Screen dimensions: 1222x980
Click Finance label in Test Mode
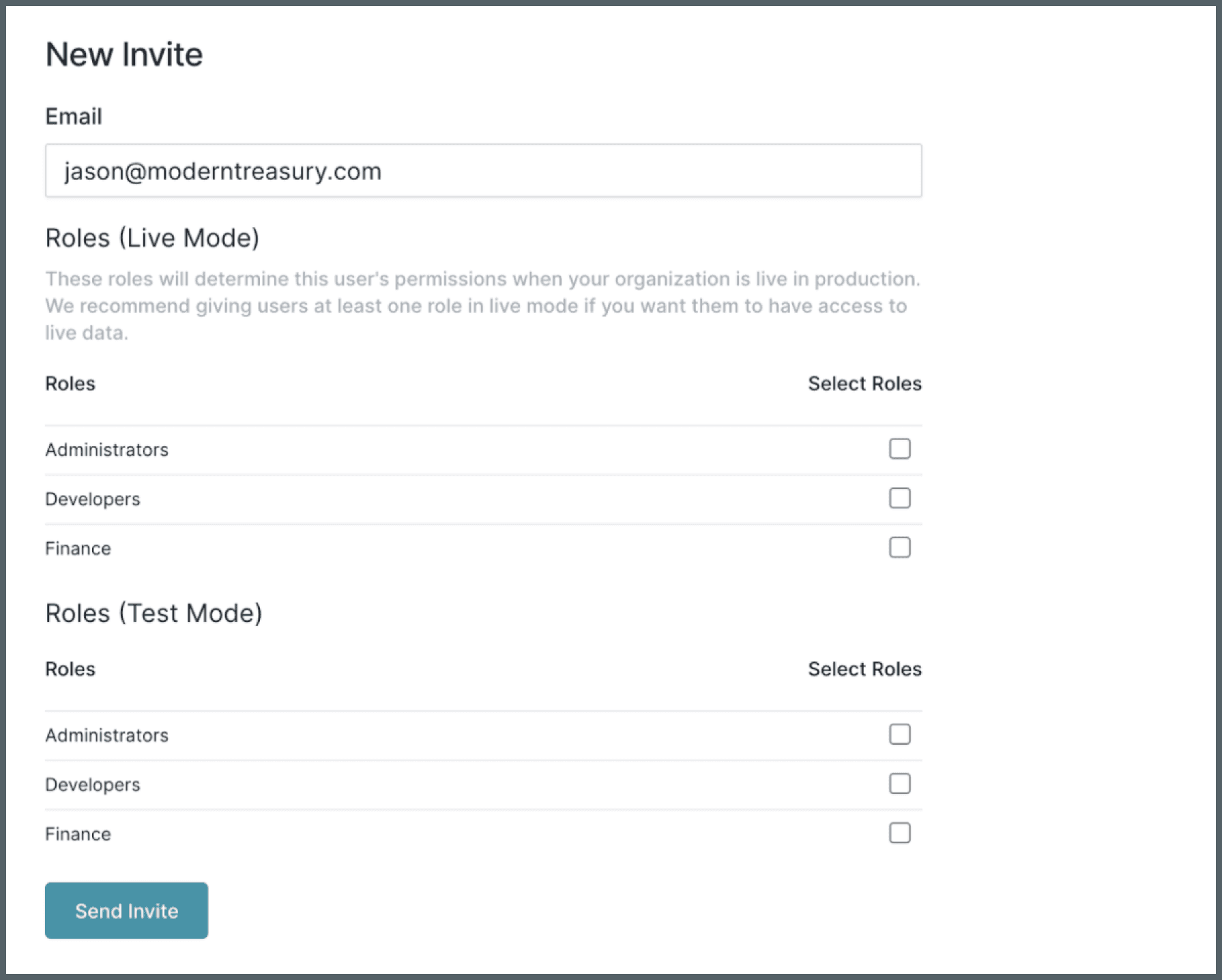(78, 834)
